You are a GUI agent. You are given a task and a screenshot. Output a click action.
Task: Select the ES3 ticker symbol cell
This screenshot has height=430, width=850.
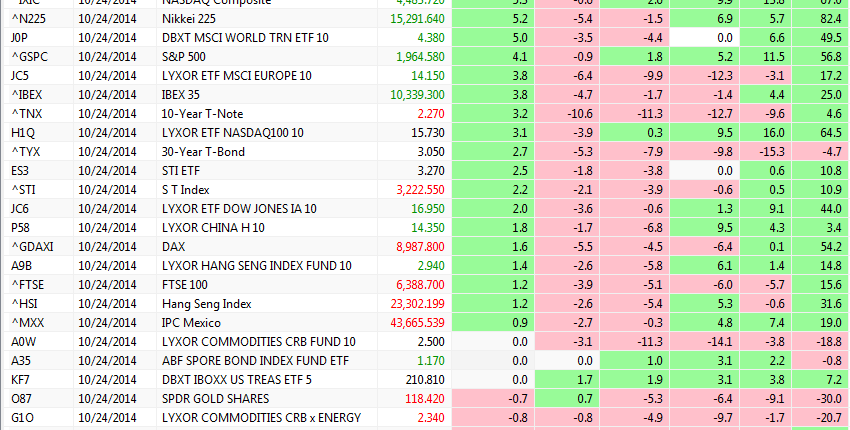[x=20, y=170]
